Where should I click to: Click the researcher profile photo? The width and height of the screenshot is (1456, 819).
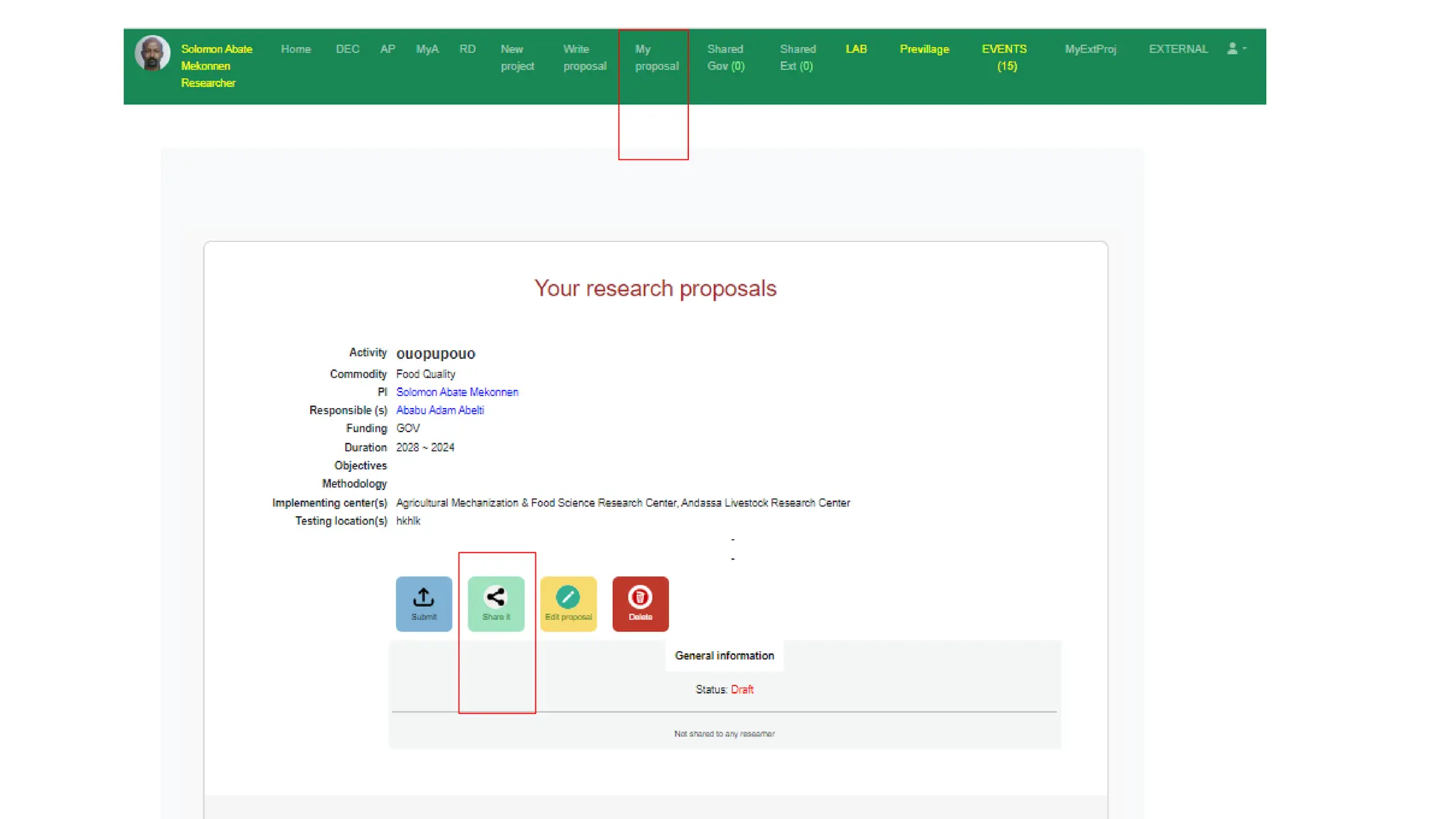pyautogui.click(x=152, y=53)
